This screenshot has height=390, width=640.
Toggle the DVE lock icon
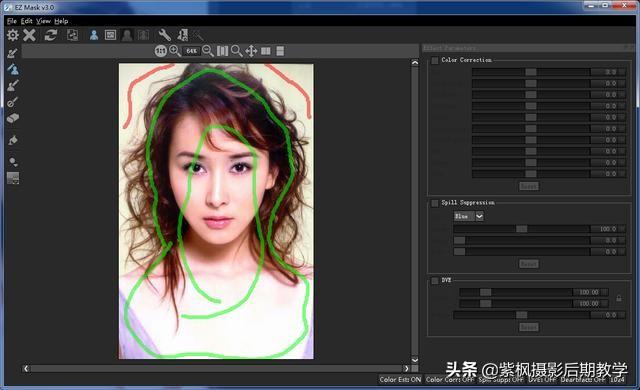pos(619,298)
